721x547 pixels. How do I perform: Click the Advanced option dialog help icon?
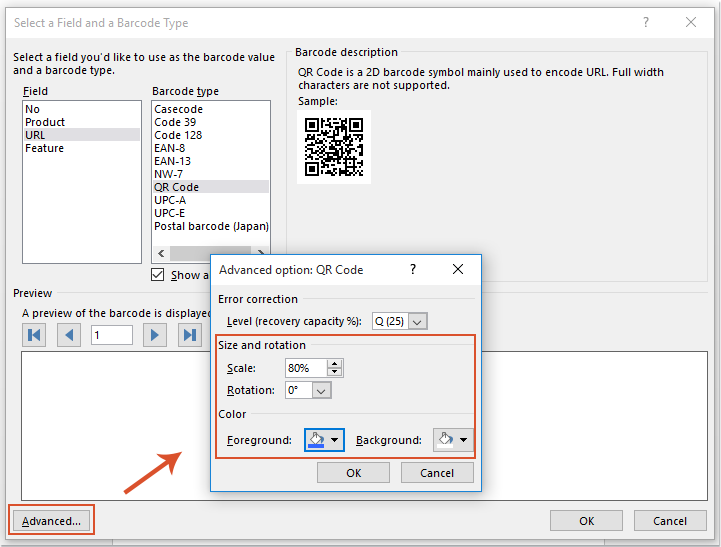point(411,270)
